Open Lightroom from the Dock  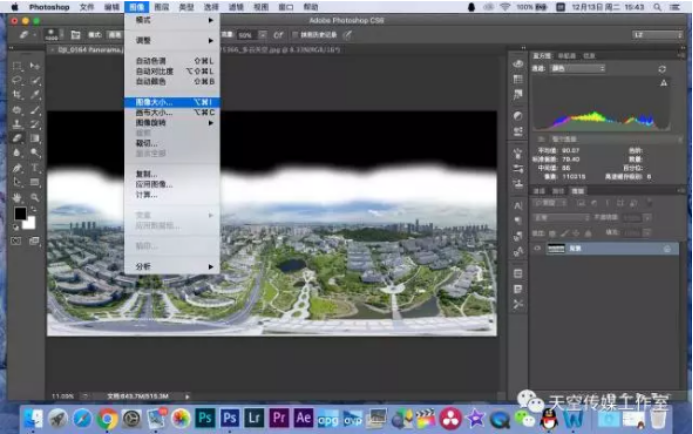pyautogui.click(x=254, y=417)
